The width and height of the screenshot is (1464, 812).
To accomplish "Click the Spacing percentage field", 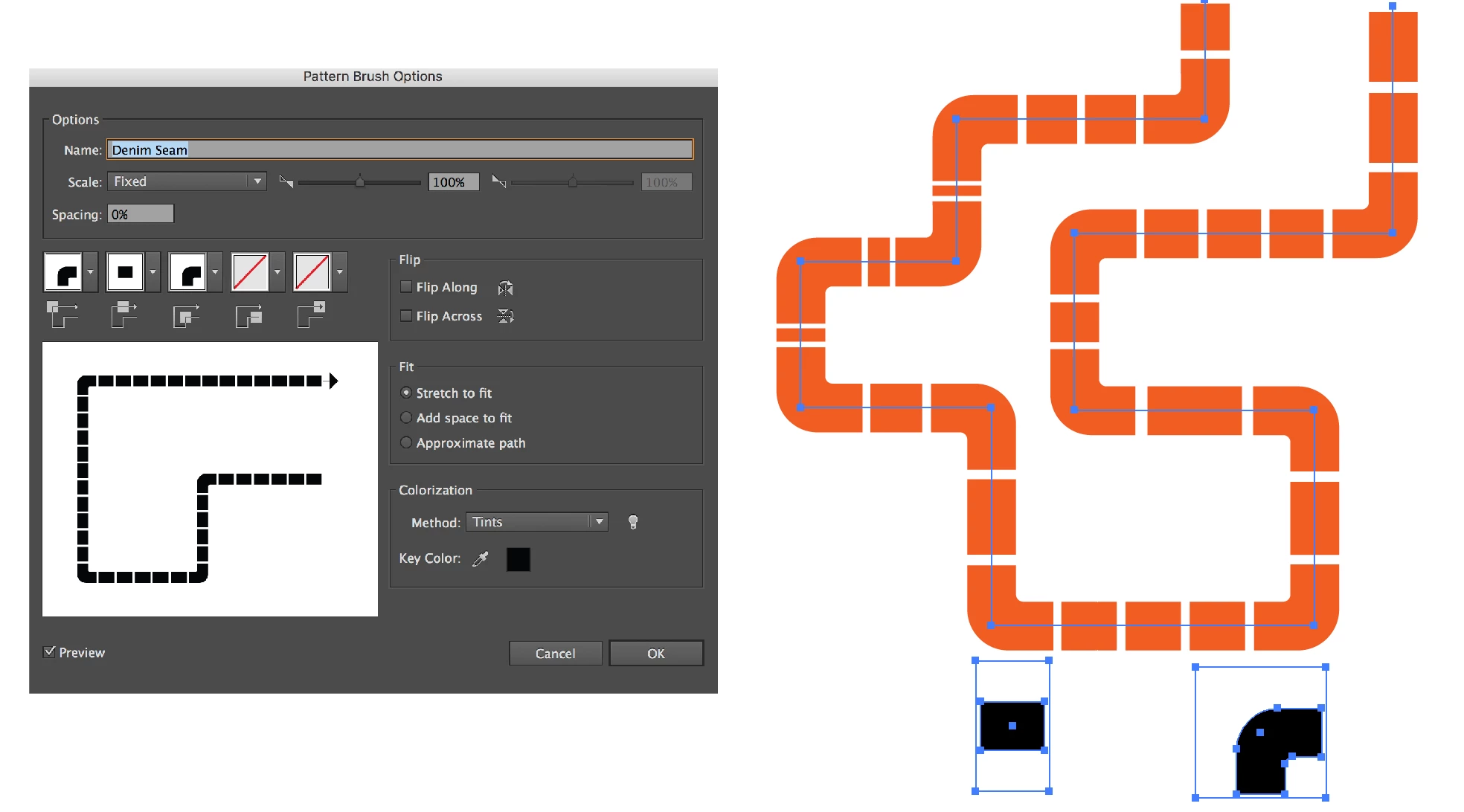I will point(141,214).
